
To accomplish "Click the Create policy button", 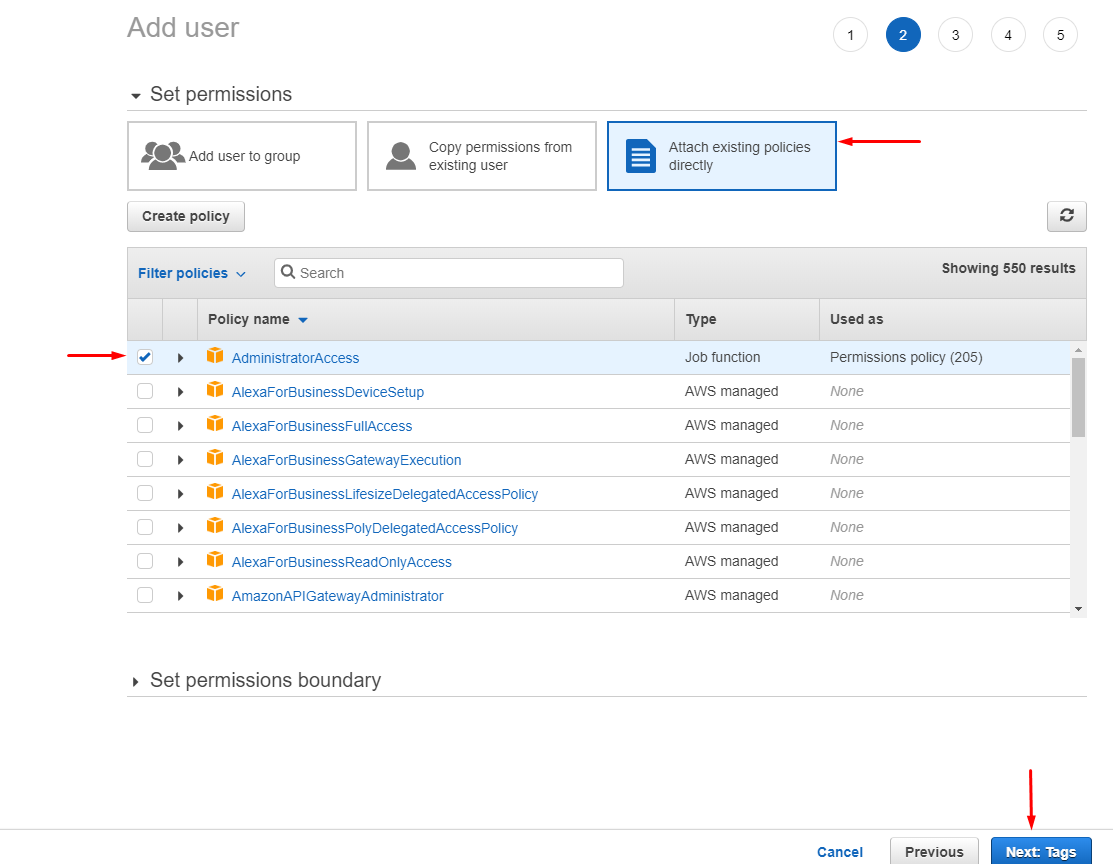I will pyautogui.click(x=185, y=216).
